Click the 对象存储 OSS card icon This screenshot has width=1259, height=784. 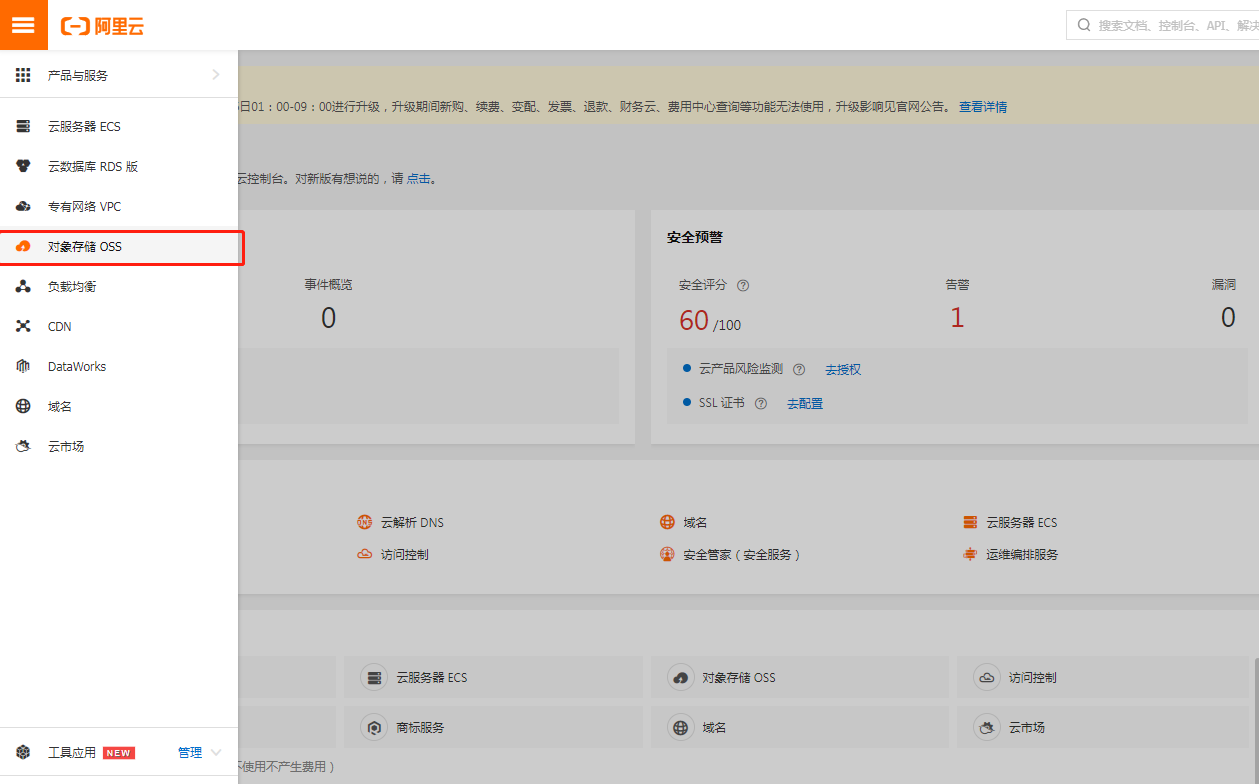point(681,678)
